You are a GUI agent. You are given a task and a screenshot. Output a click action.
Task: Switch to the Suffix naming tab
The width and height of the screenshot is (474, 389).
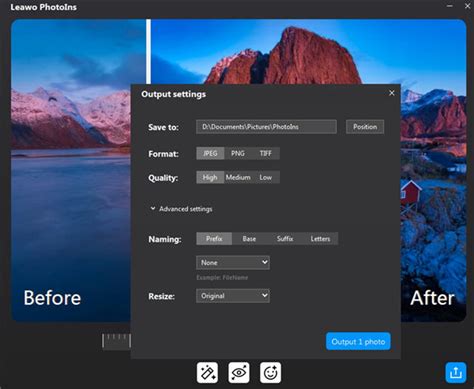click(285, 239)
